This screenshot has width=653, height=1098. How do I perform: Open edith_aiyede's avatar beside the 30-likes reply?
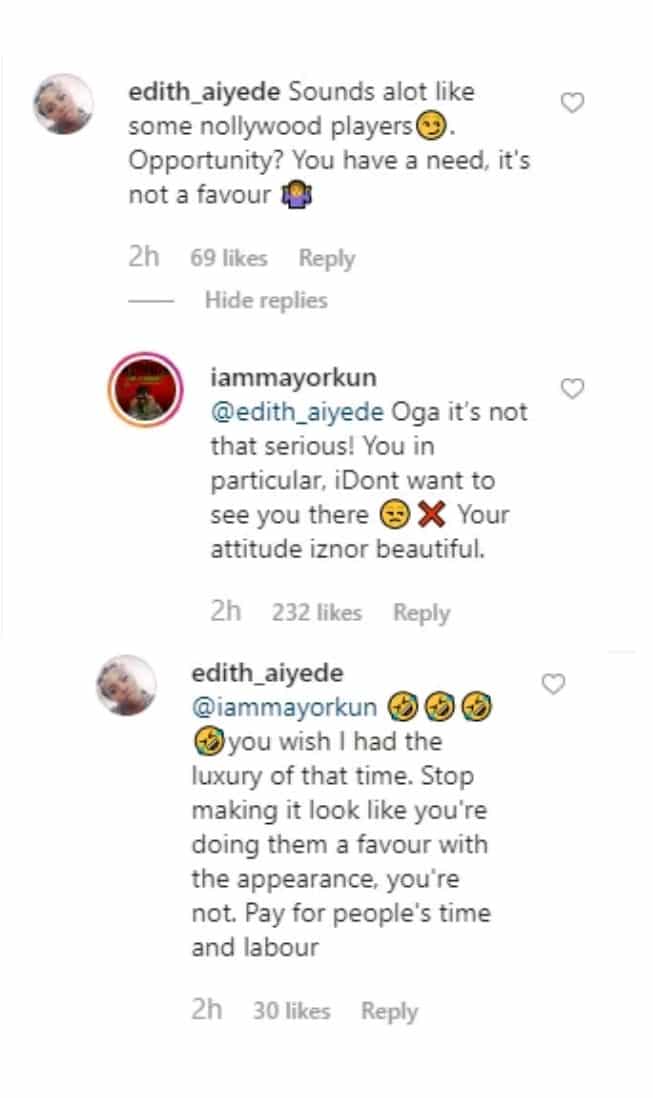pyautogui.click(x=126, y=687)
